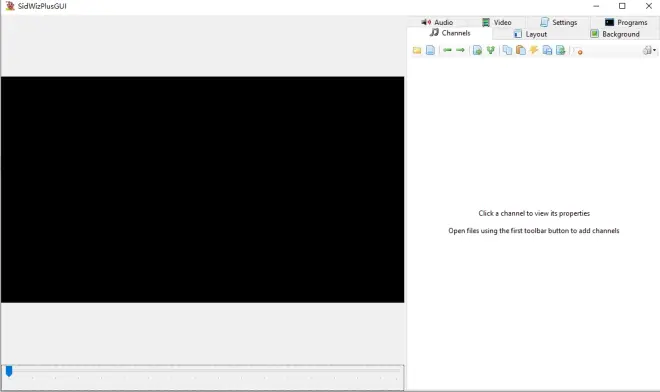Go to the Settings tab
Screen dimensions: 660x392
(x=559, y=22)
